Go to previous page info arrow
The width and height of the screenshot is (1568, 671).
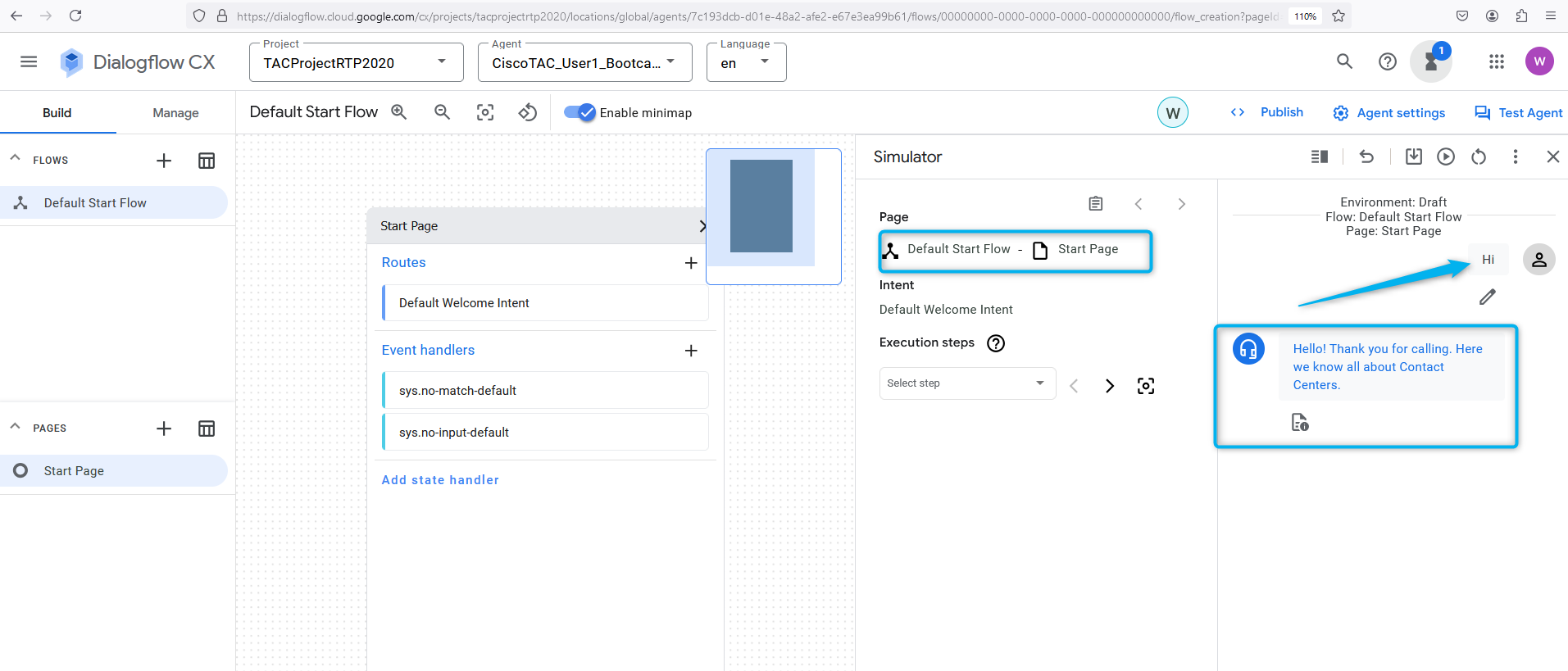[1139, 204]
